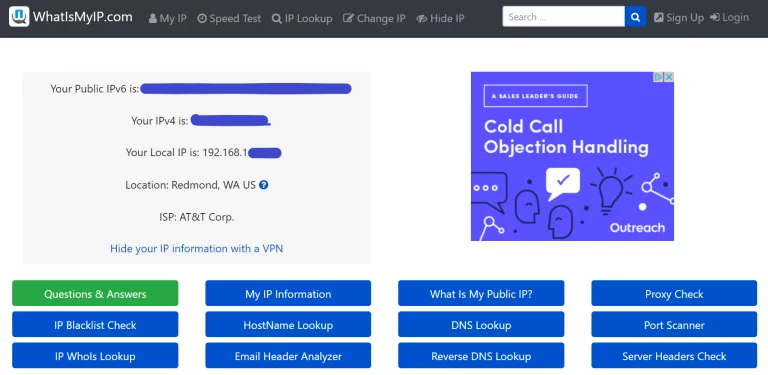Screen dimensions: 768x375
Task: Focus the Search input field
Action: pyautogui.click(x=564, y=17)
